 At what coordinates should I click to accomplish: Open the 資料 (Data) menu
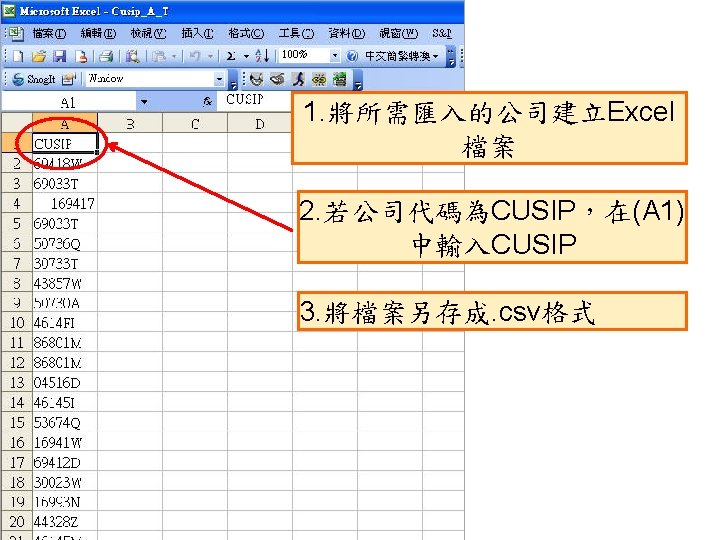[x=347, y=34]
